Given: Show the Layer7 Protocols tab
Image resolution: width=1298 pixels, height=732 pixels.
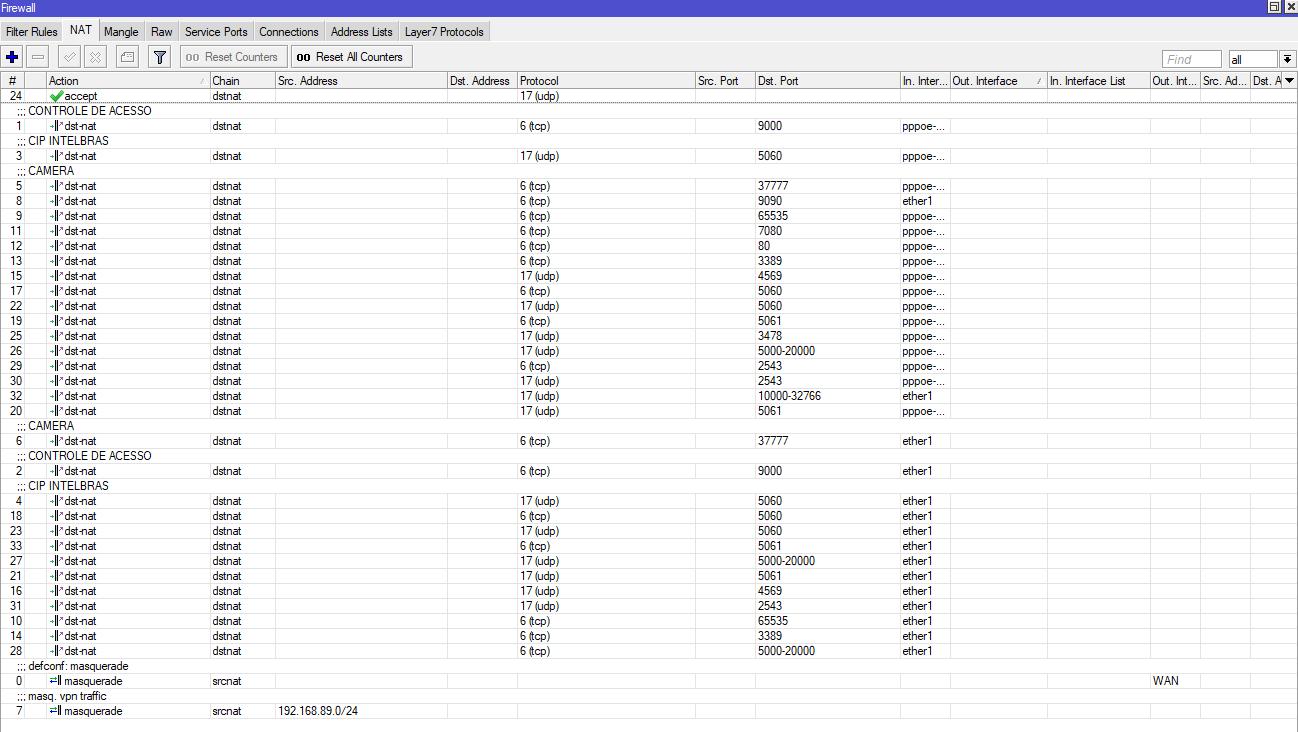Looking at the screenshot, I should pyautogui.click(x=444, y=32).
